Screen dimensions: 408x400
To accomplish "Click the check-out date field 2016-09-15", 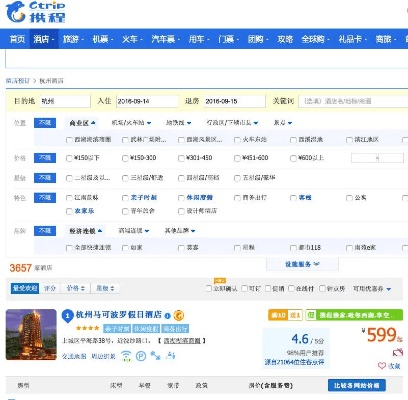I will (x=235, y=101).
